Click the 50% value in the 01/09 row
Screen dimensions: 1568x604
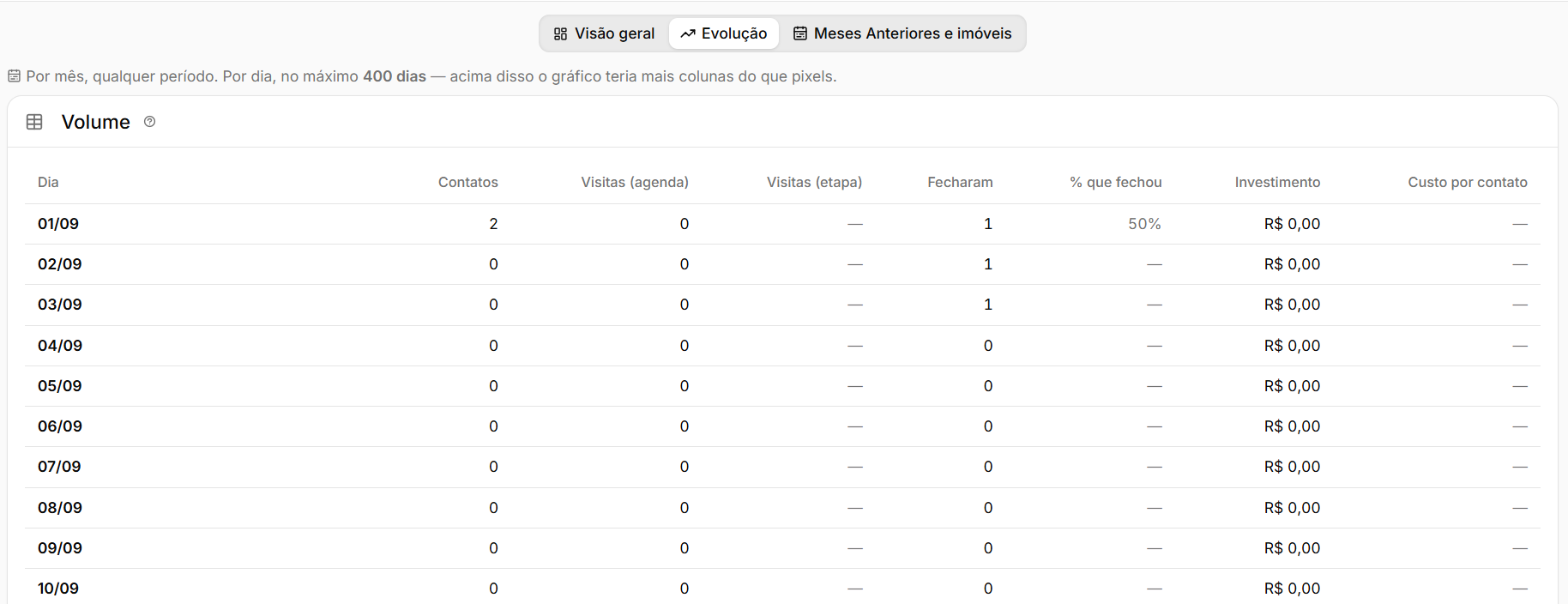pyautogui.click(x=1144, y=224)
